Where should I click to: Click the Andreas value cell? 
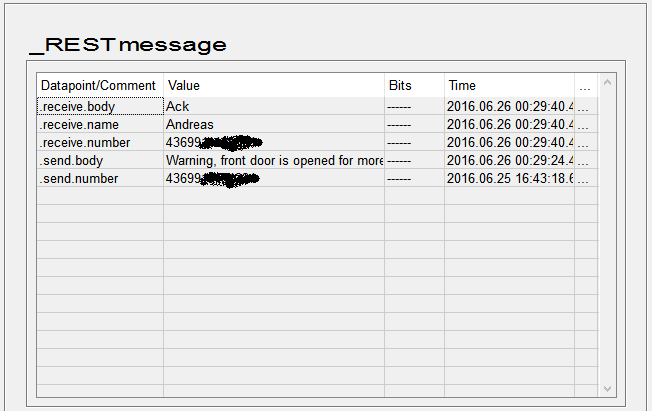(273, 124)
